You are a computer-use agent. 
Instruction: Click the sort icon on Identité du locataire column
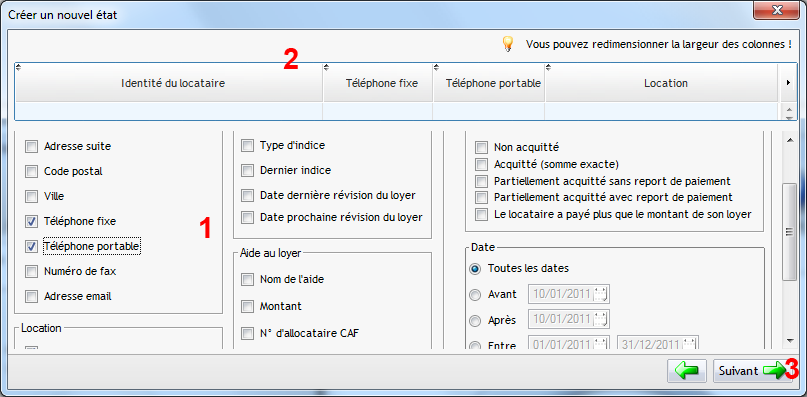tap(18, 66)
